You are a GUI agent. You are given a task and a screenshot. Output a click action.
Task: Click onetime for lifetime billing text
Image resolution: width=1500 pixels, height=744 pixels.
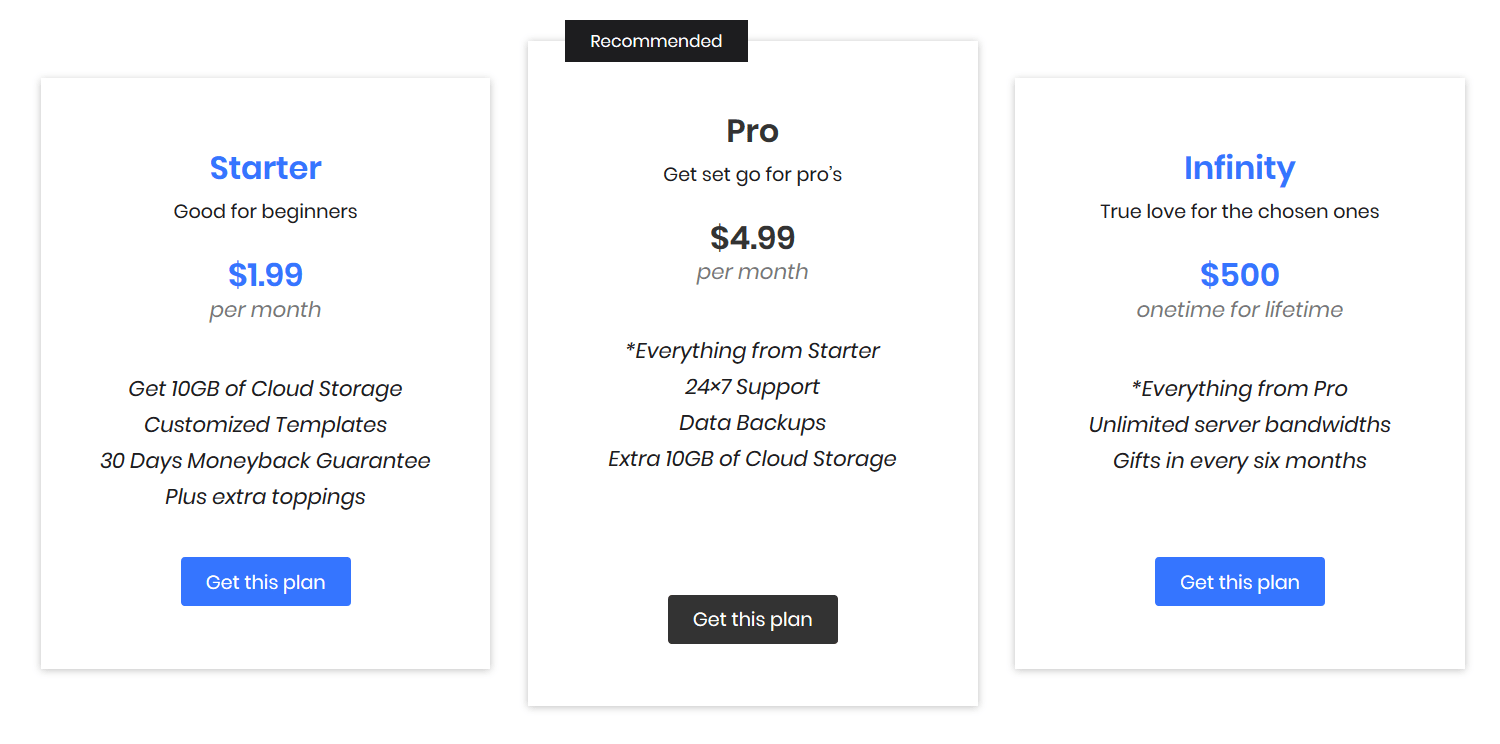point(1239,309)
